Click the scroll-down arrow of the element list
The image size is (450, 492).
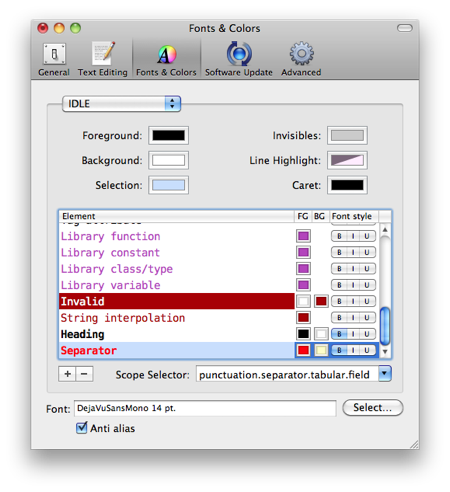point(385,352)
